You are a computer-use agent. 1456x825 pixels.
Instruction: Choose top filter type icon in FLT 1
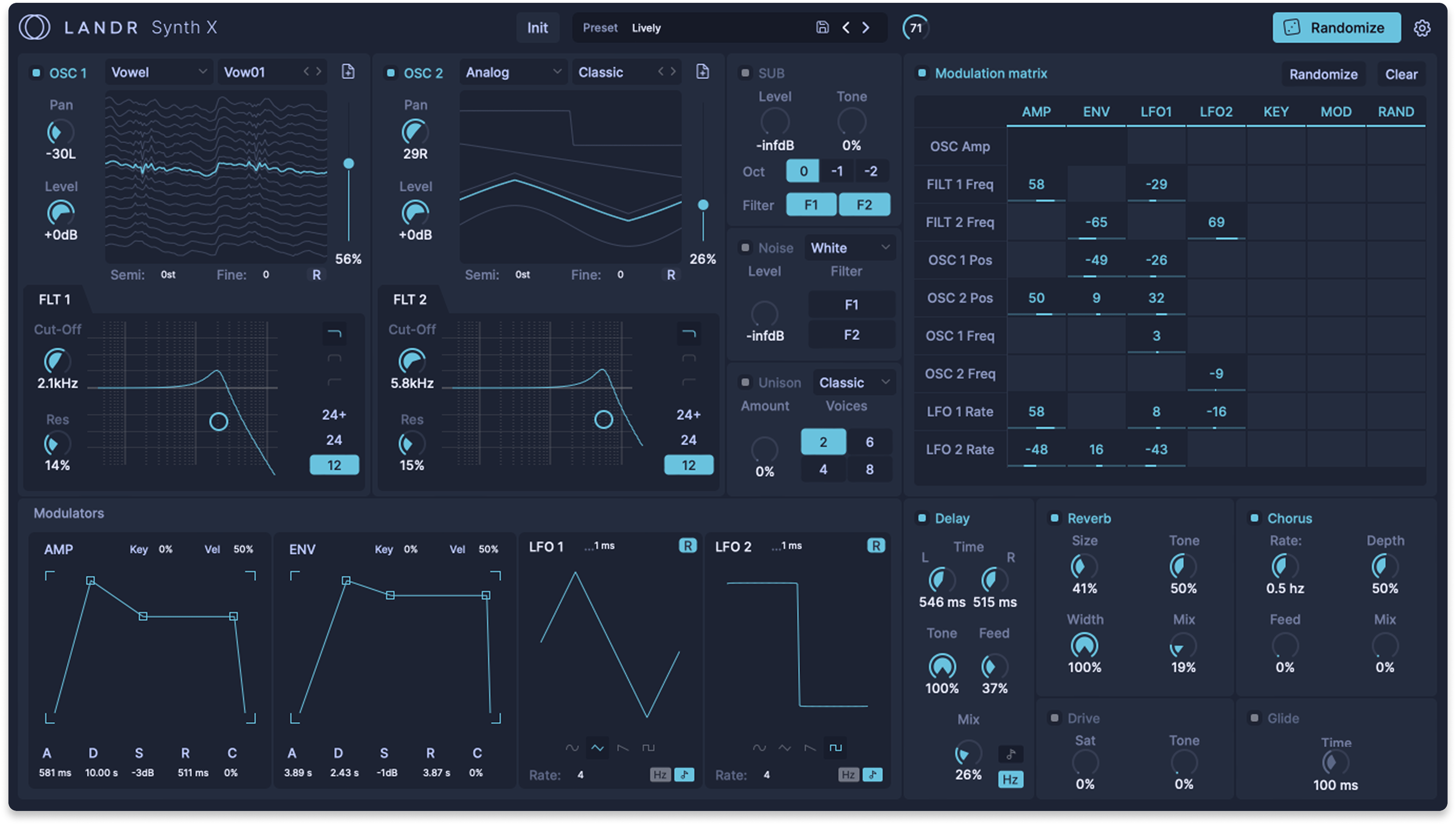click(x=334, y=334)
